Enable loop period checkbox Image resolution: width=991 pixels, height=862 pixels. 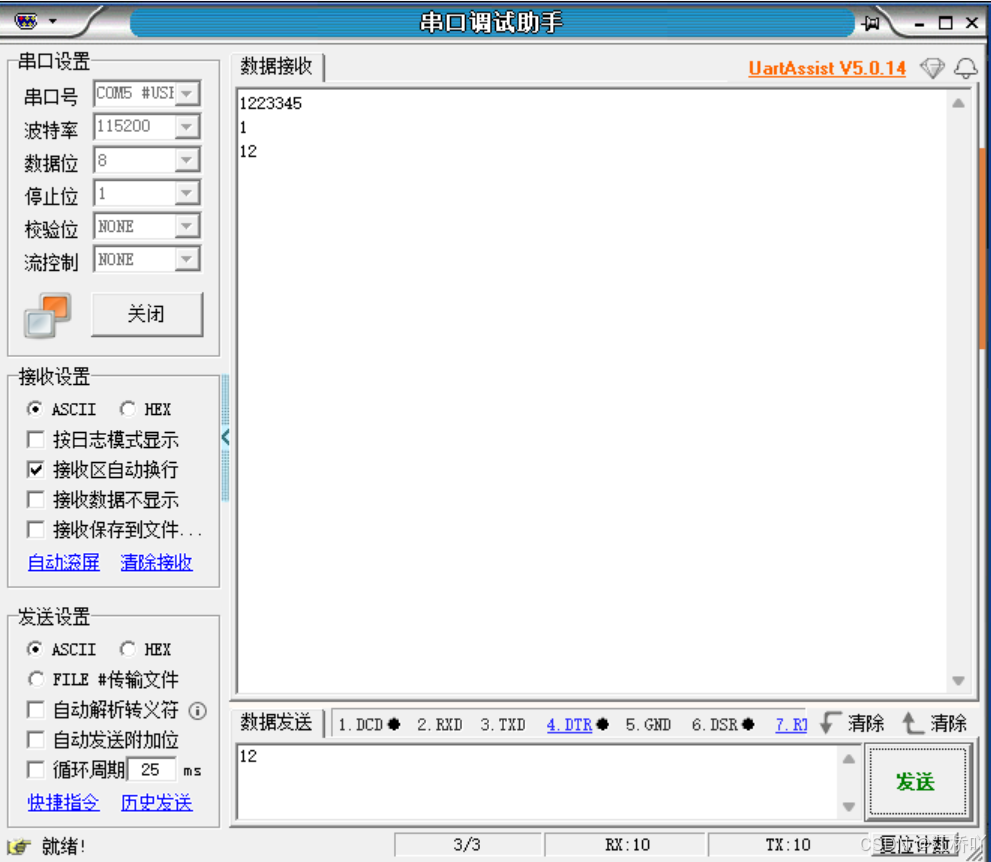pos(35,770)
